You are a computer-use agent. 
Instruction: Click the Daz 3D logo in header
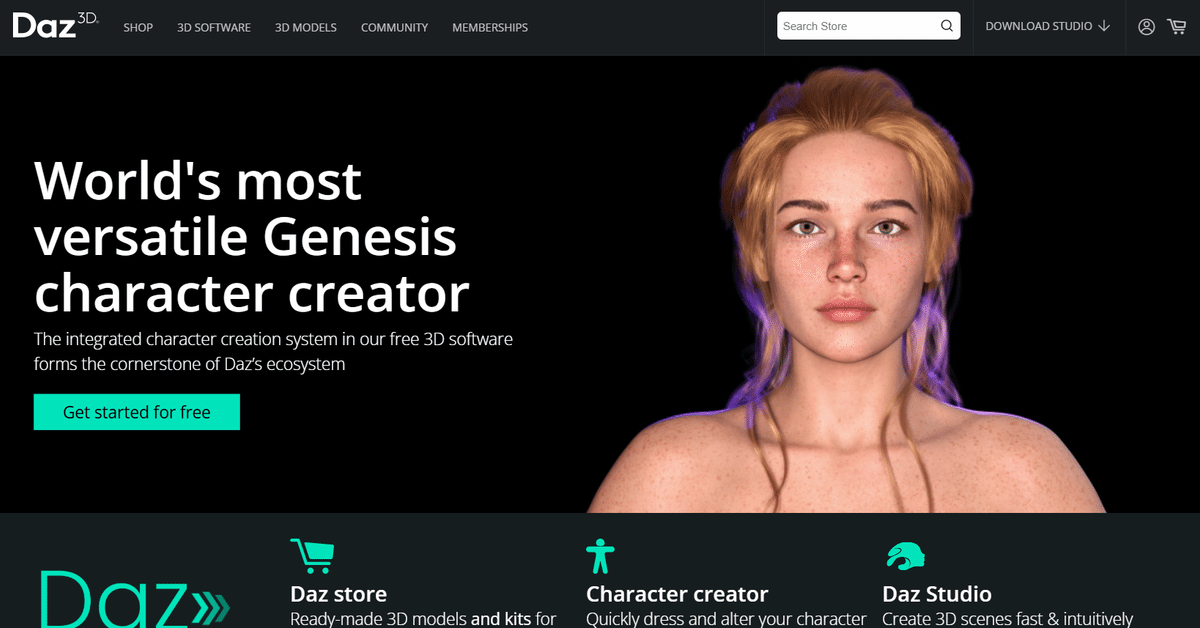[x=55, y=25]
